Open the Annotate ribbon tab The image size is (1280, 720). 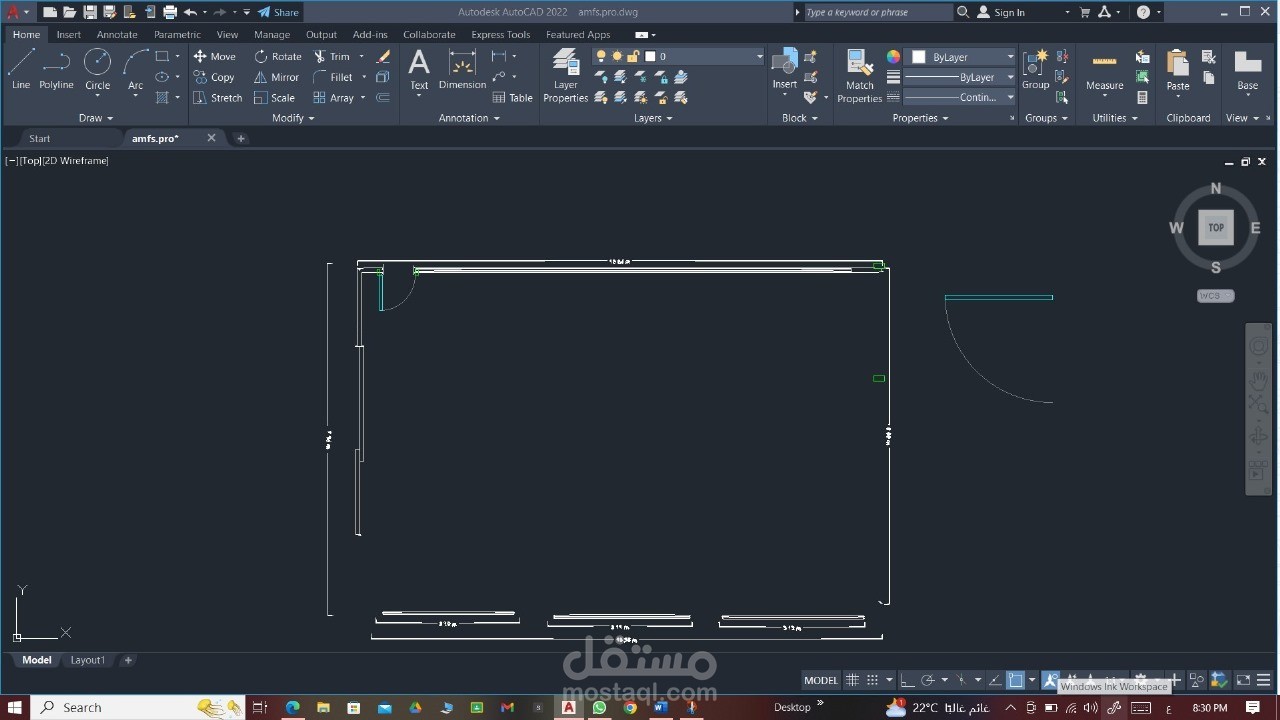[117, 34]
